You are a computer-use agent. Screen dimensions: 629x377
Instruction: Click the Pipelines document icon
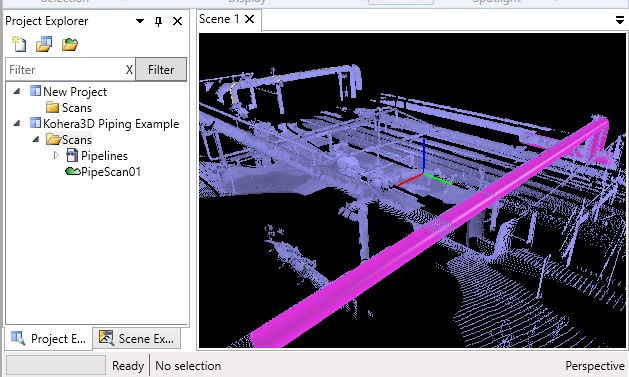click(72, 155)
